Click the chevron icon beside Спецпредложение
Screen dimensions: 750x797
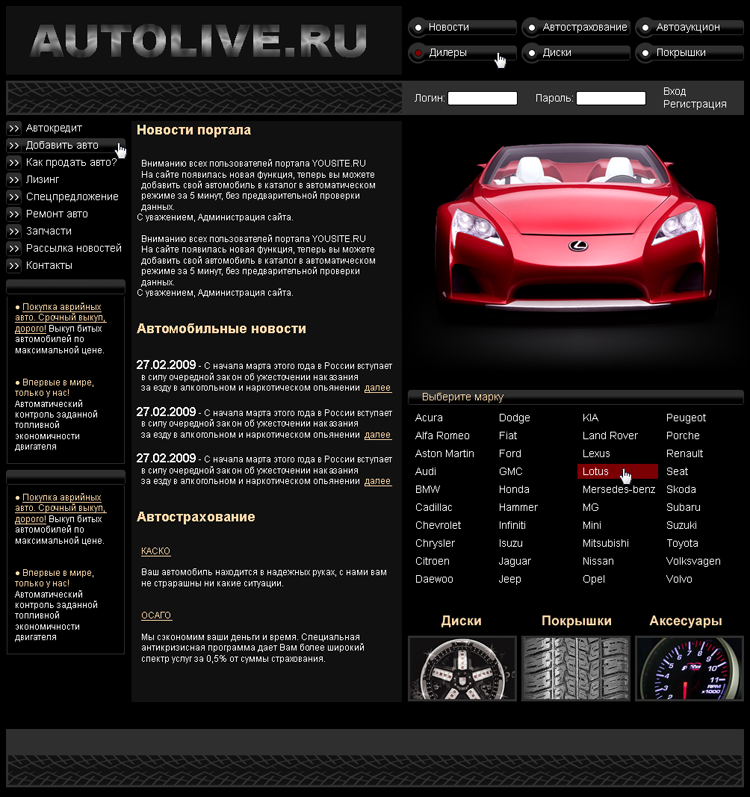click(14, 197)
